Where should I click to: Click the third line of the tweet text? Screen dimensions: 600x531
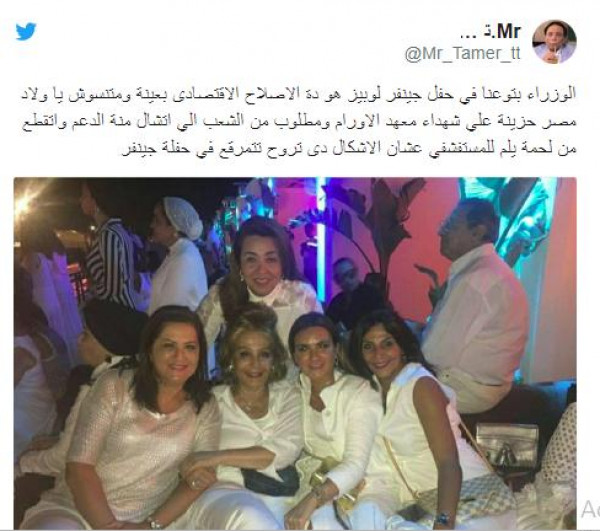(349, 148)
